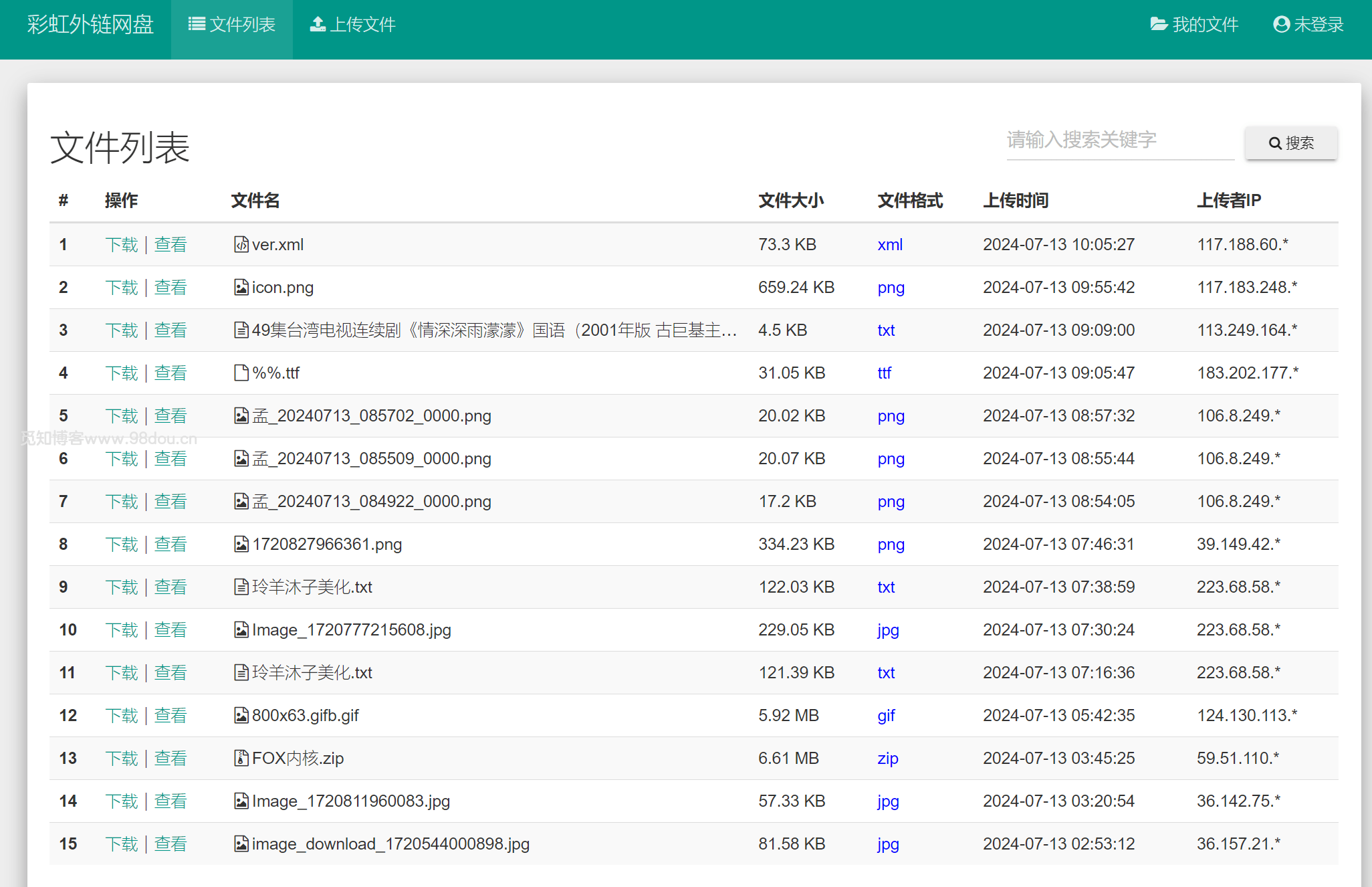Click the 文件大小 column header
The image size is (1372, 887).
791,201
